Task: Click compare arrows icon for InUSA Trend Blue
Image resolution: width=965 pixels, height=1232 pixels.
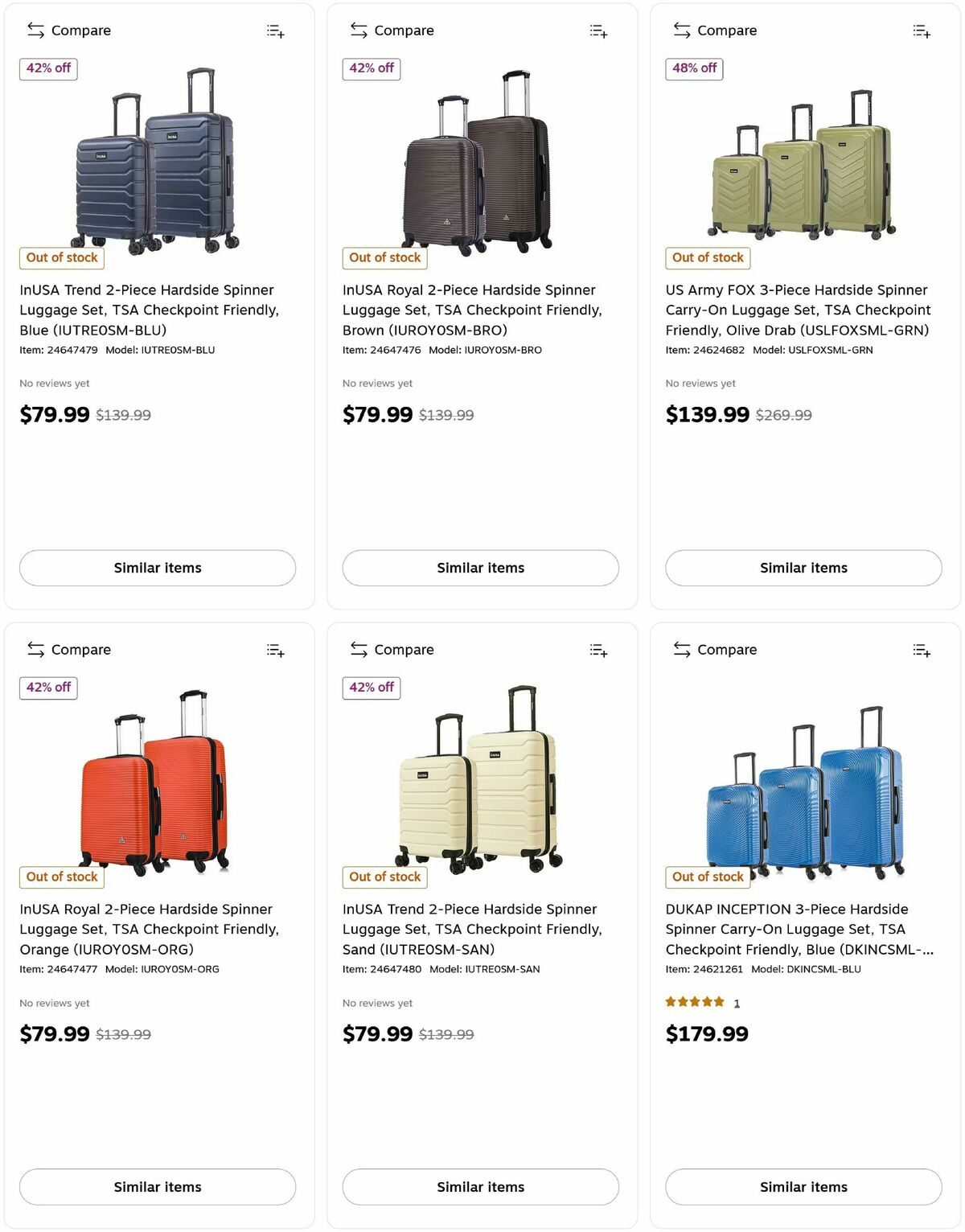Action: (35, 31)
